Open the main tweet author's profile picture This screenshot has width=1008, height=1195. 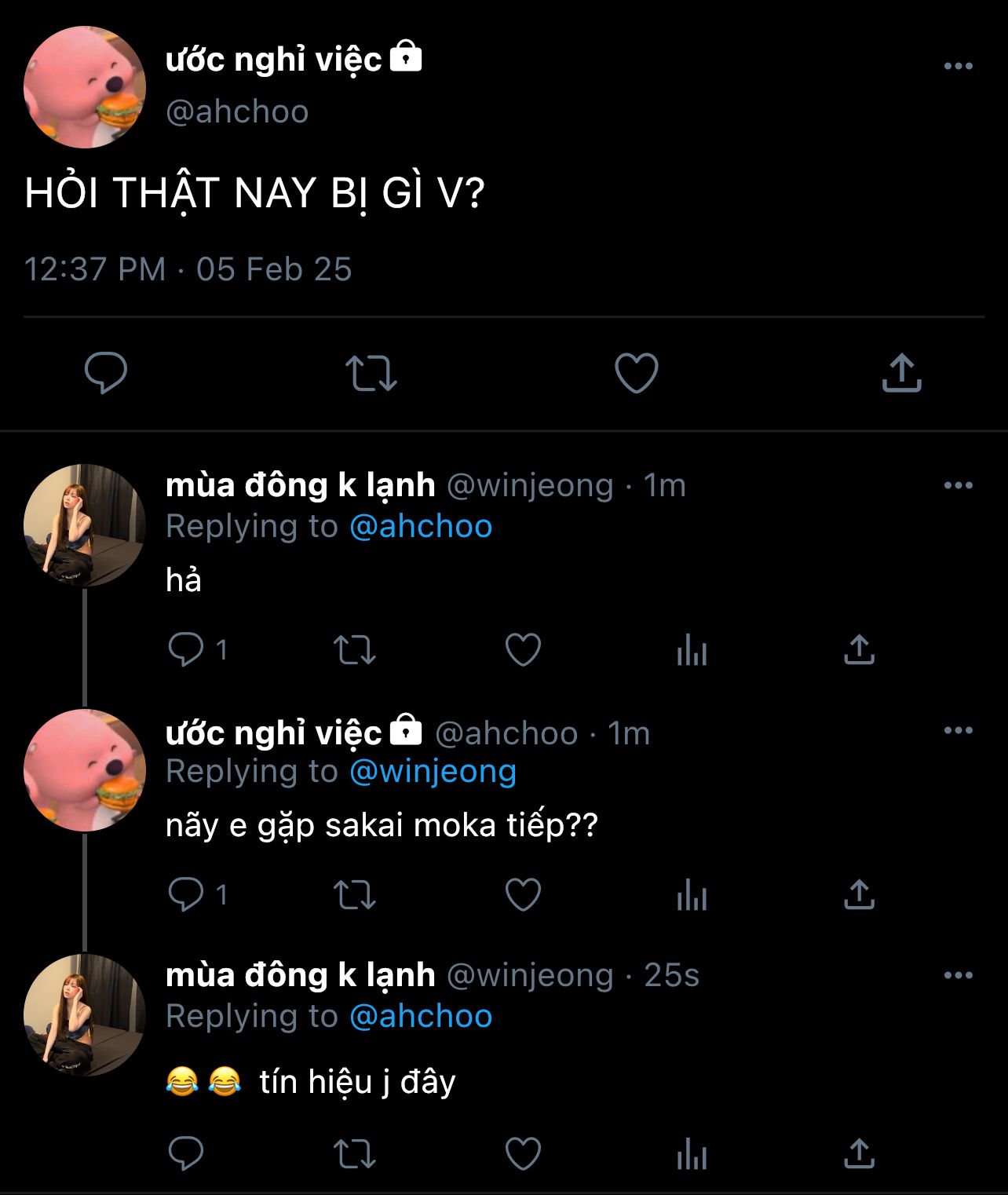85,87
